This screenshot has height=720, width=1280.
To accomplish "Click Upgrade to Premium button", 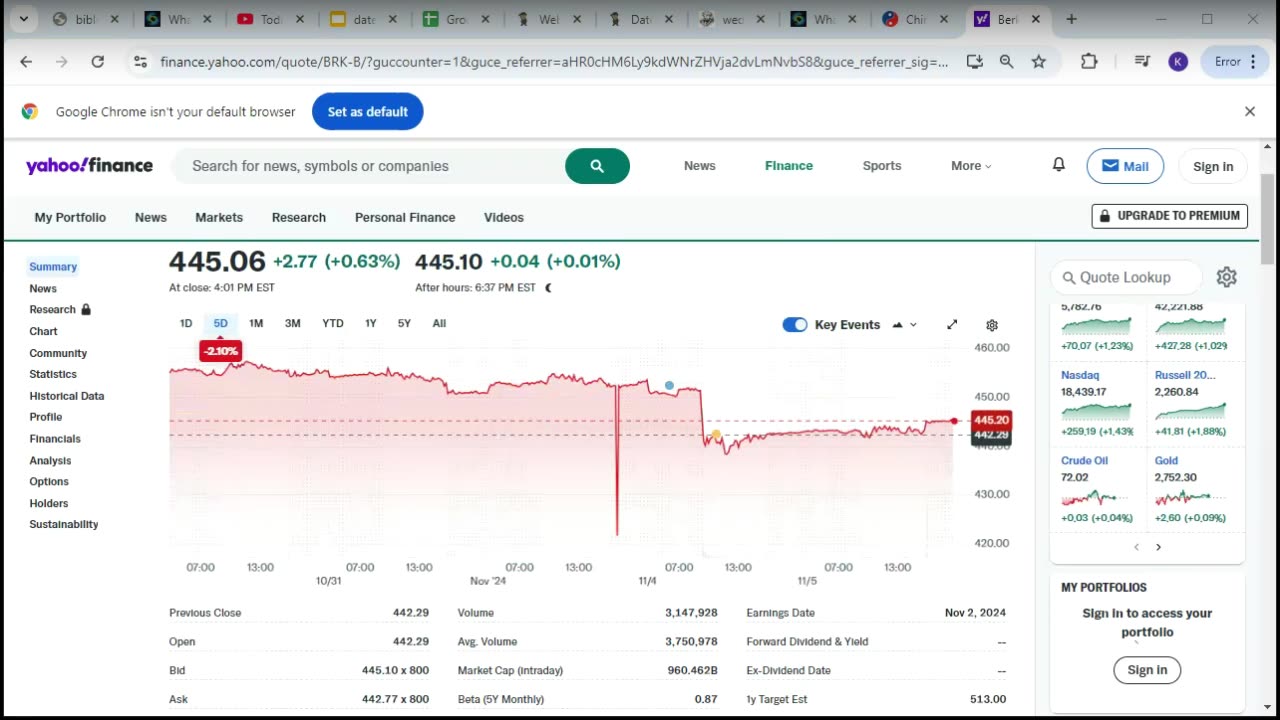I will click(x=1170, y=215).
